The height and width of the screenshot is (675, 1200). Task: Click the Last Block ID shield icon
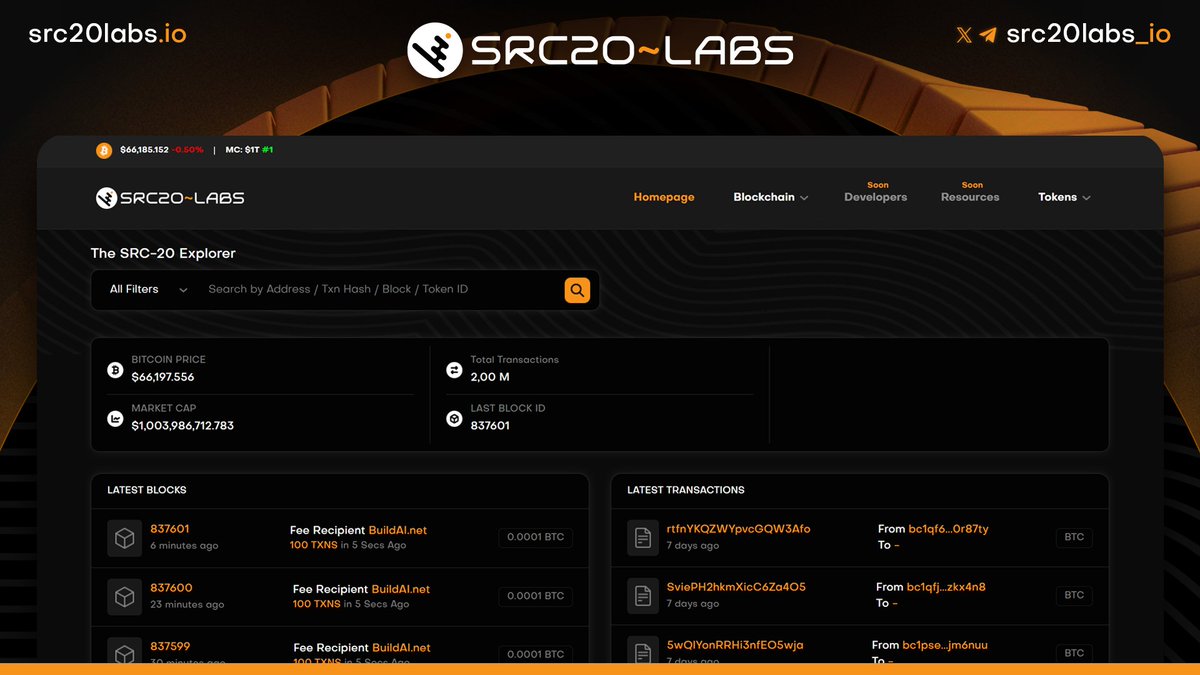(x=453, y=417)
